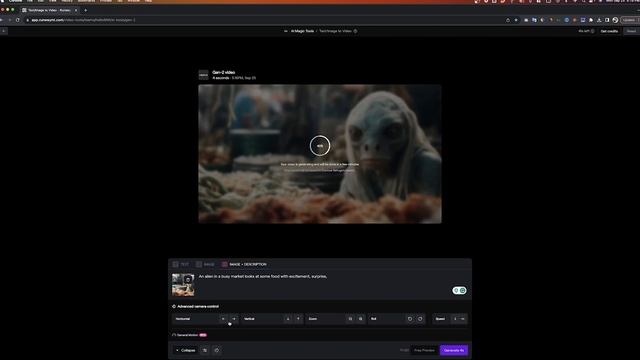Decrease the Horizontal camera value

223,319
